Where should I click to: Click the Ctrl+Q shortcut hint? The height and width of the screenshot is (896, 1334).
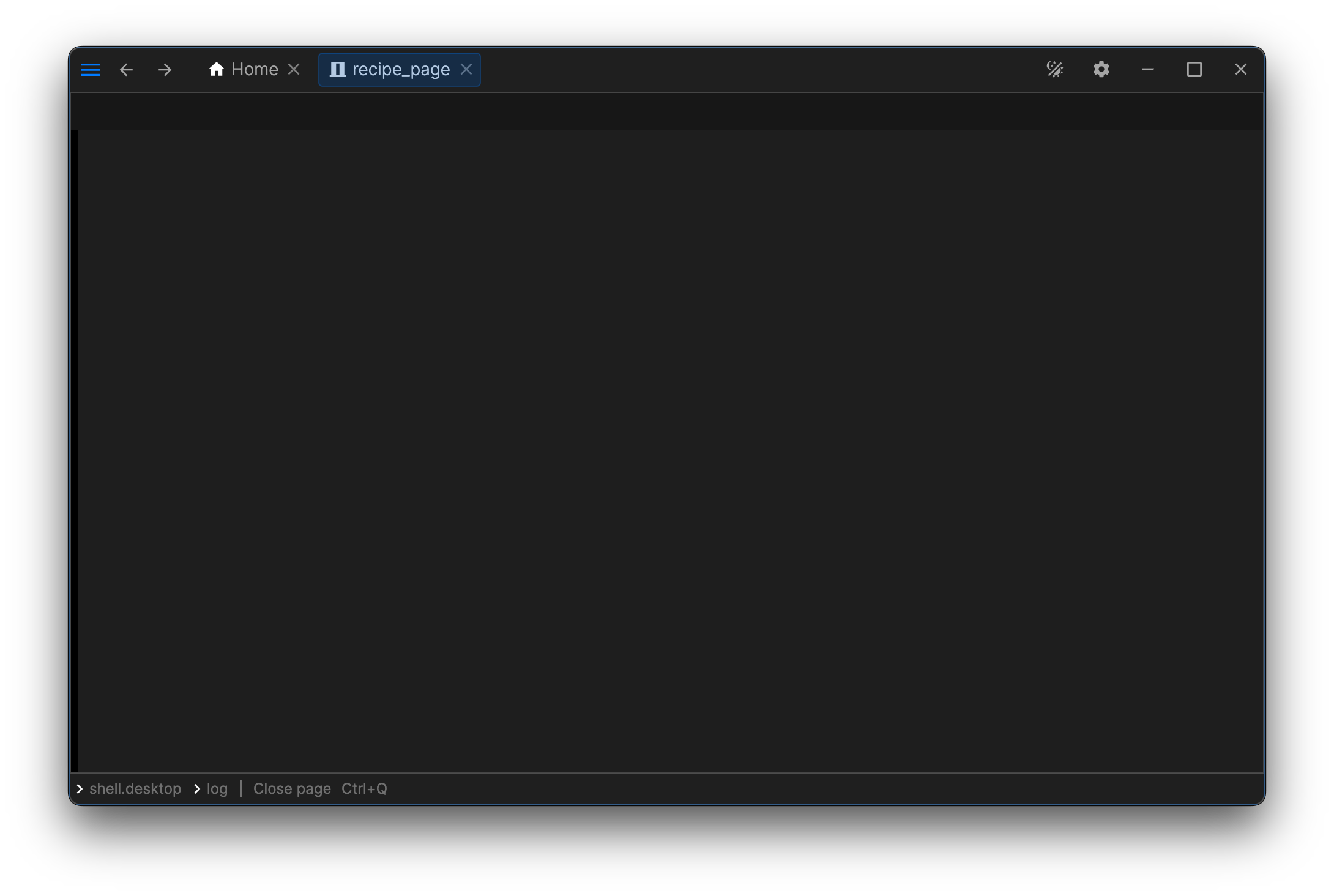(364, 789)
